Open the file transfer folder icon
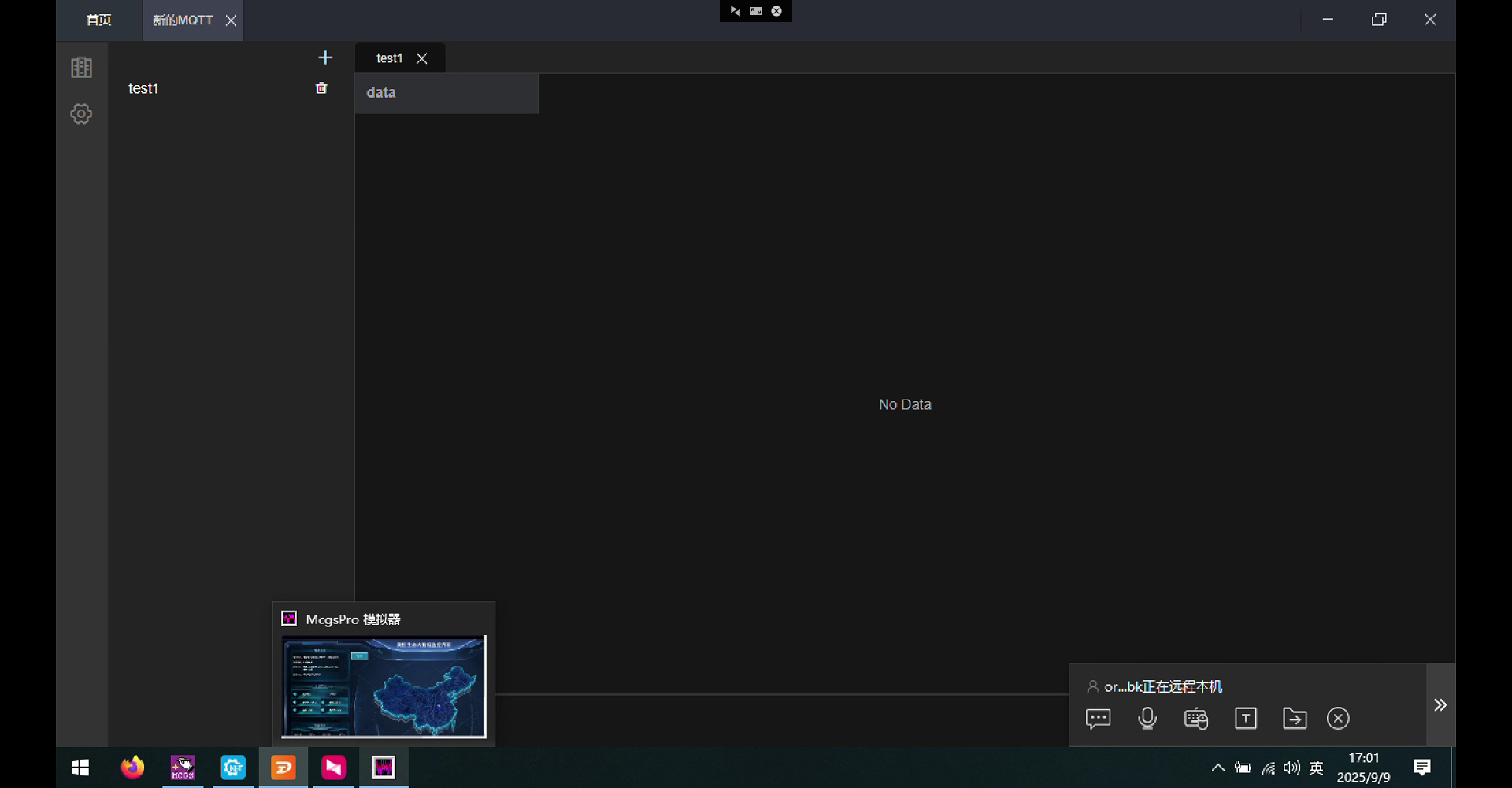1512x788 pixels. click(1295, 719)
